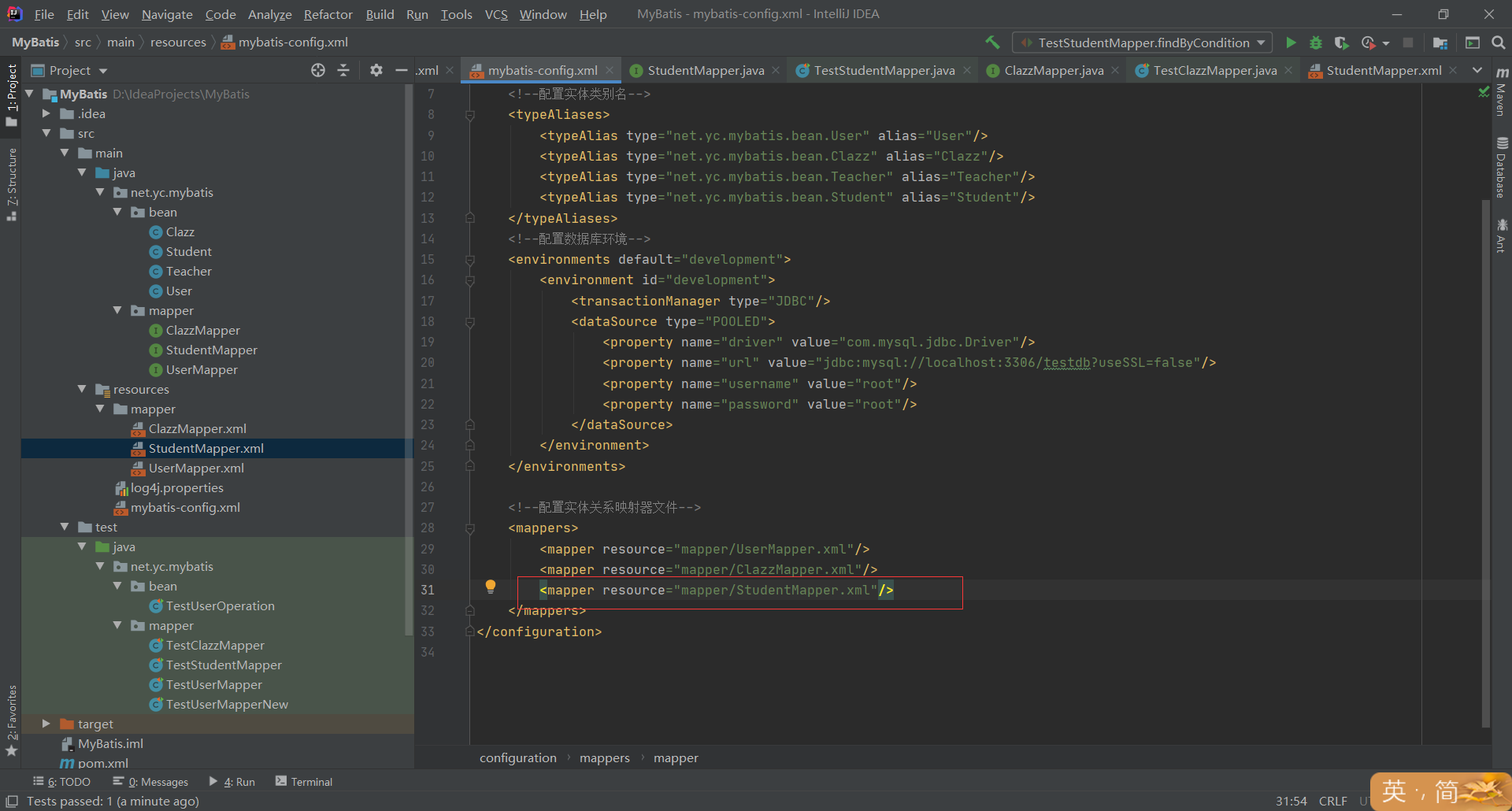This screenshot has width=1512, height=811.
Task: Fold the dataSource block at line 18
Action: coord(470,322)
